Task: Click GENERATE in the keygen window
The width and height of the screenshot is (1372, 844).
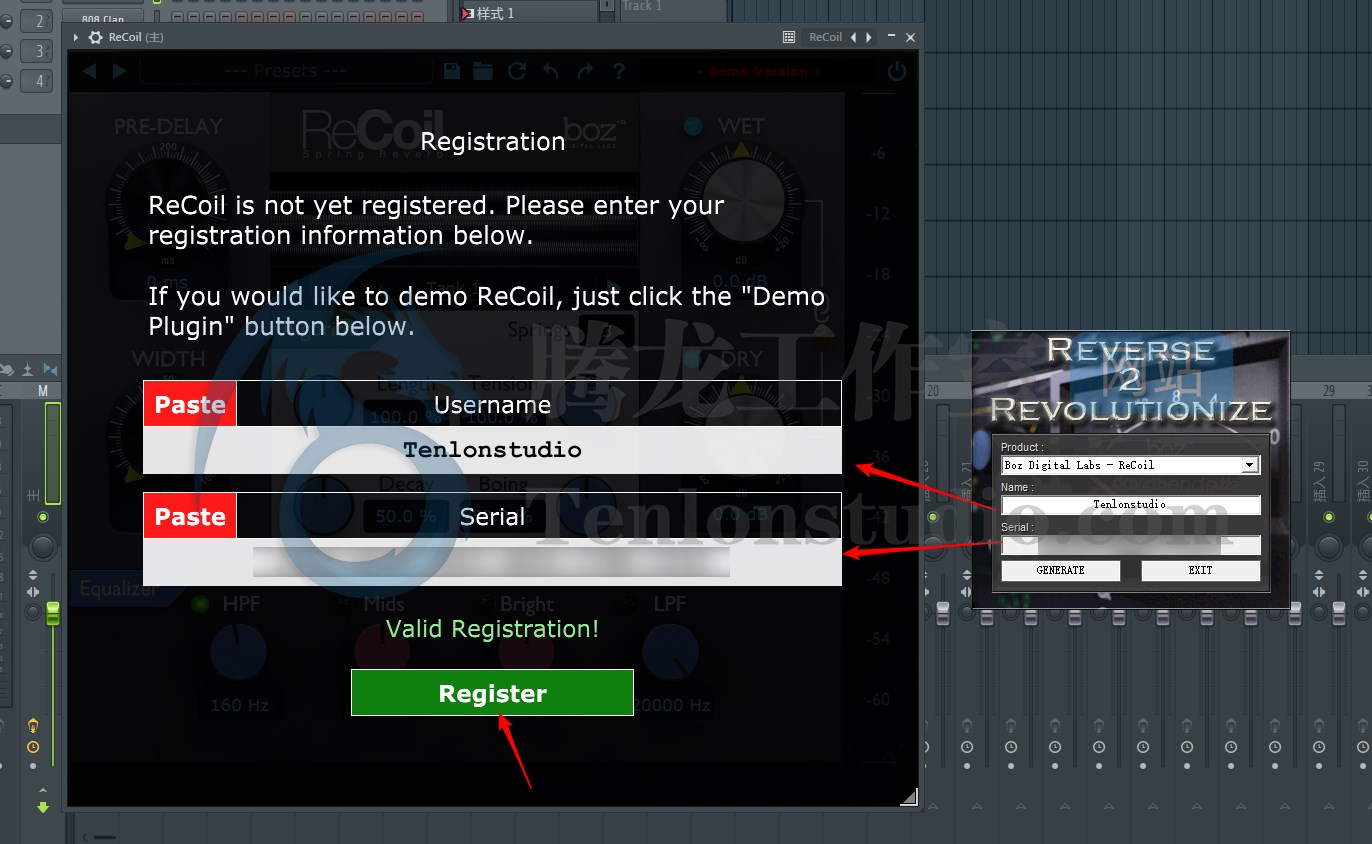Action: [1060, 570]
